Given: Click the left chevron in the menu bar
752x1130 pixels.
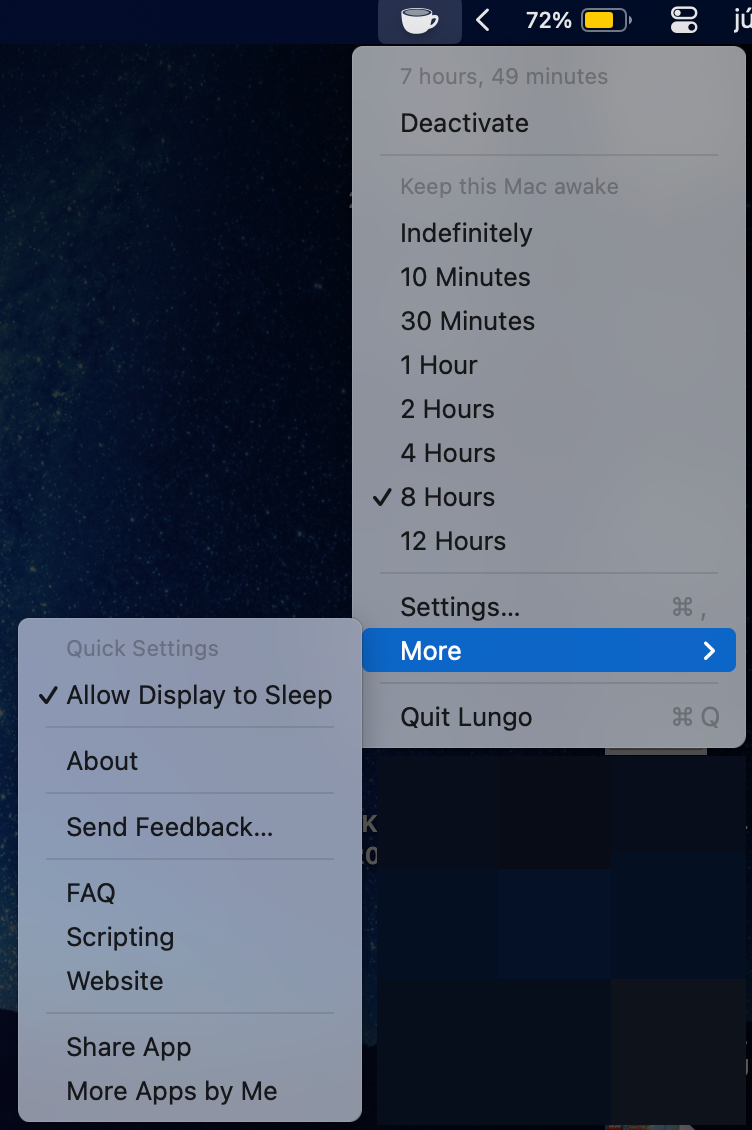Looking at the screenshot, I should pyautogui.click(x=483, y=20).
